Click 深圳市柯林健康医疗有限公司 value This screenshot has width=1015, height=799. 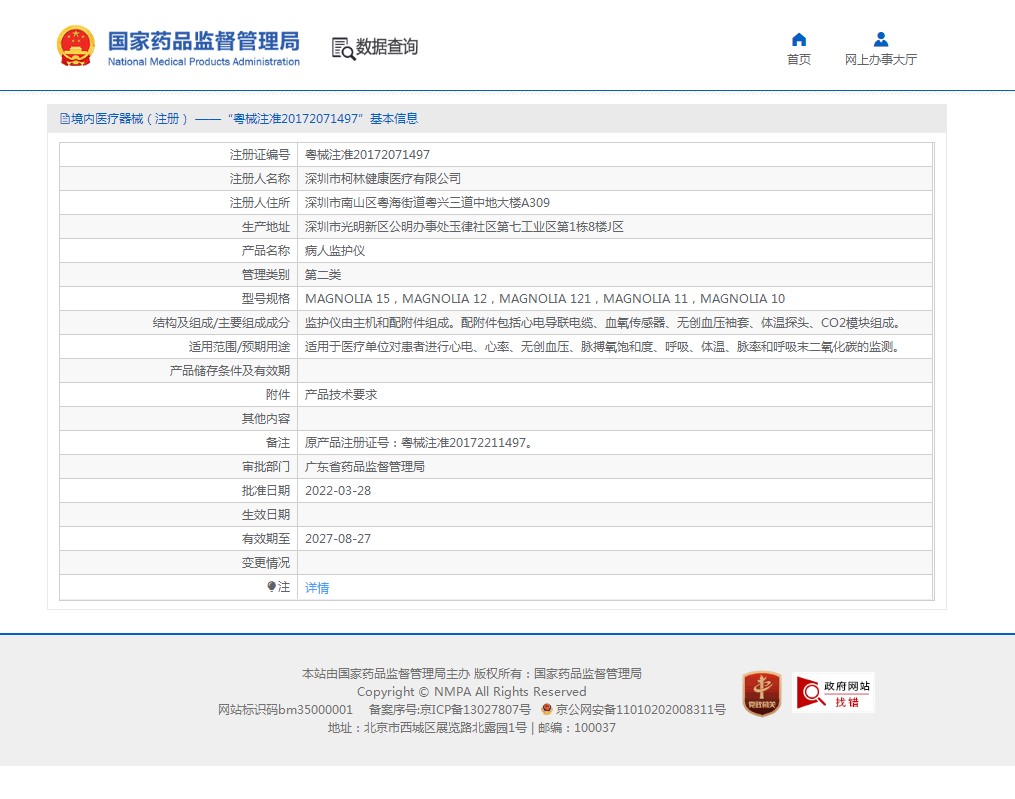383,179
